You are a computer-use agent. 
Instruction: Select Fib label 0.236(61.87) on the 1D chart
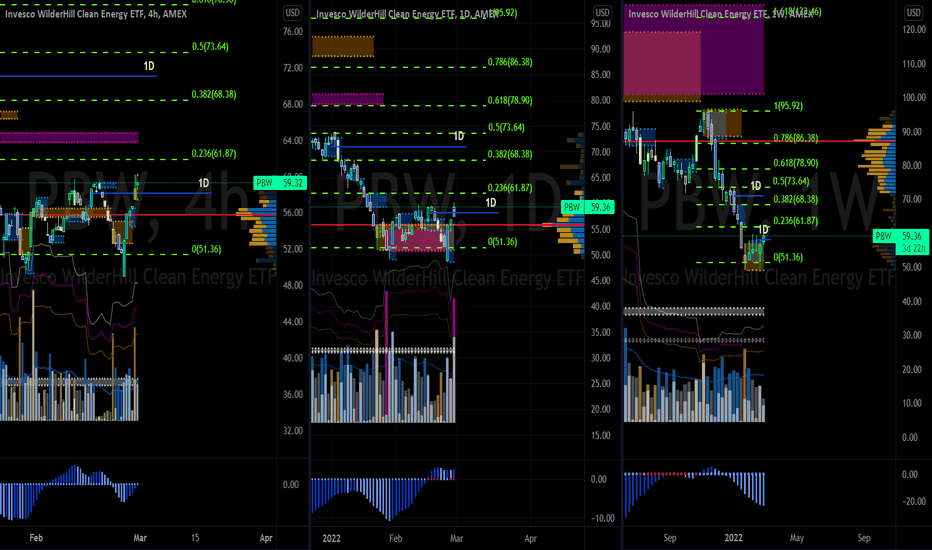click(510, 188)
